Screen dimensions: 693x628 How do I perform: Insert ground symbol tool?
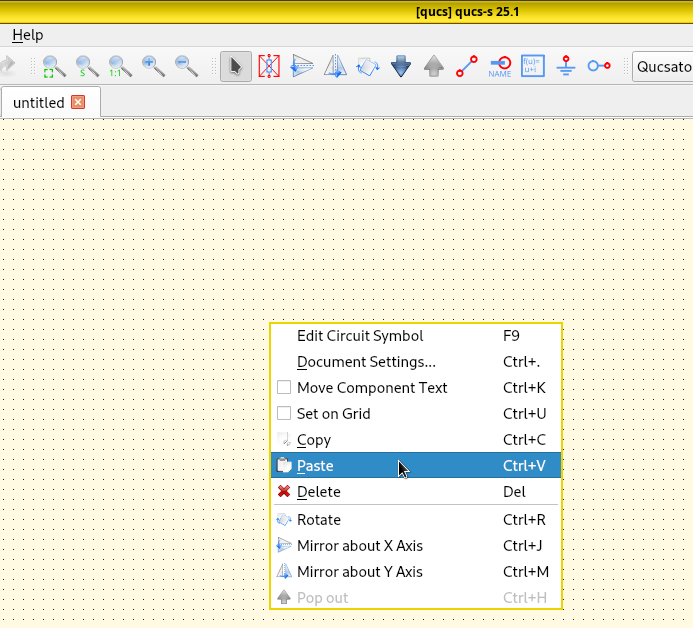(566, 67)
